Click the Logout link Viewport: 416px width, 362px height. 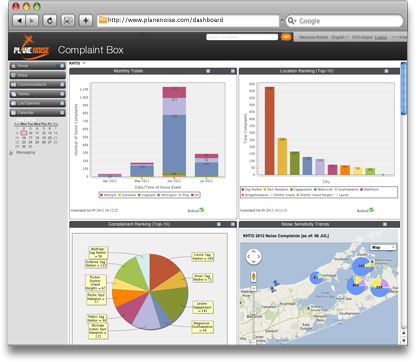[x=381, y=37]
